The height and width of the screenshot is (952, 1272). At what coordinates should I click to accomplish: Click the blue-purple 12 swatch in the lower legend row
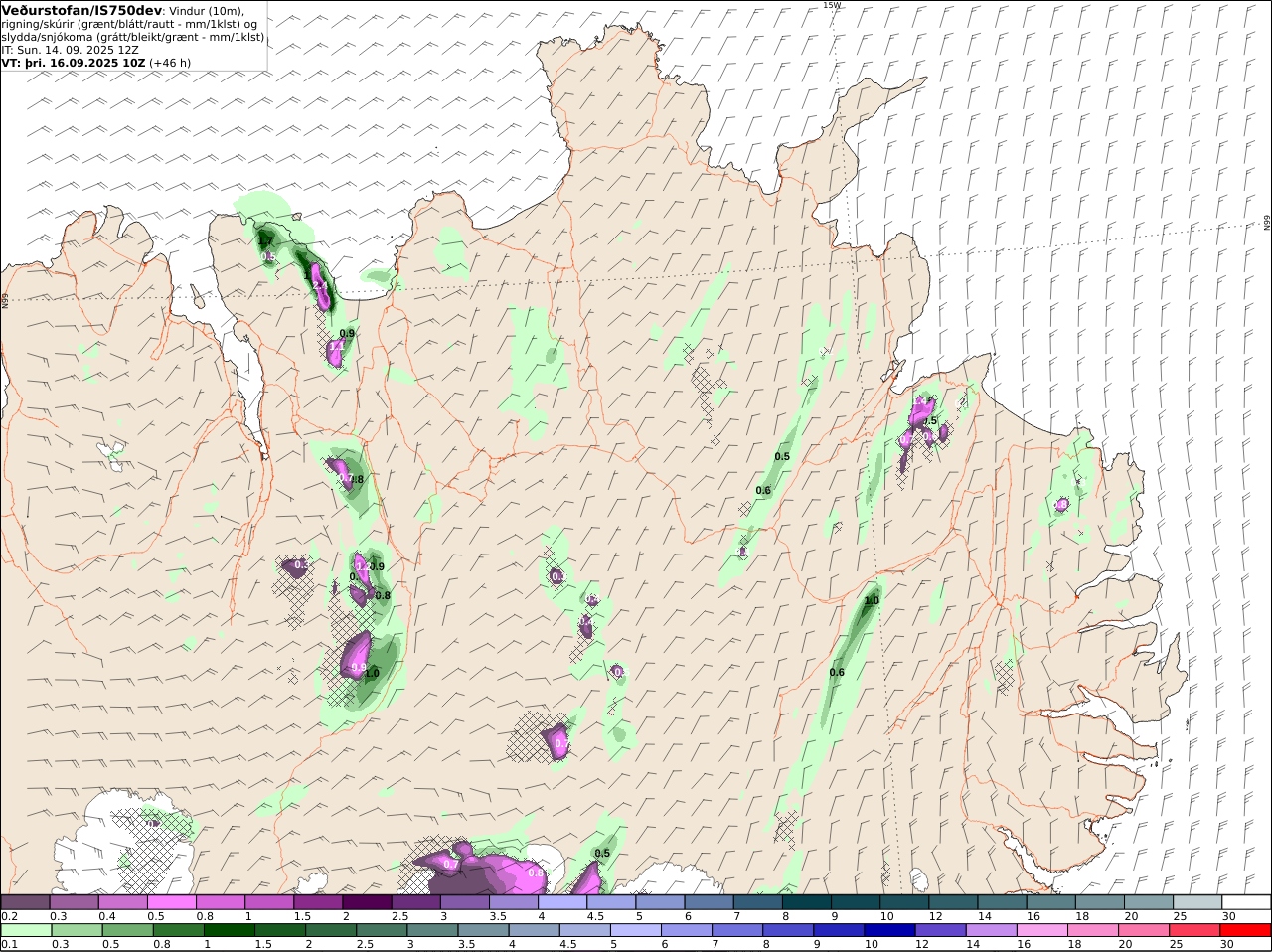click(x=941, y=930)
